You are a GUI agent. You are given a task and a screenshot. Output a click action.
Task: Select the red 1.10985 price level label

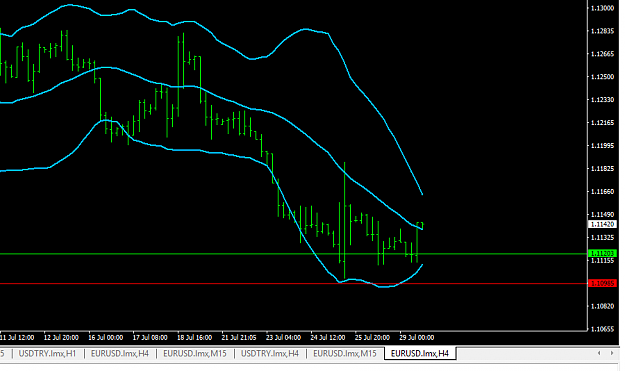pyautogui.click(x=602, y=283)
